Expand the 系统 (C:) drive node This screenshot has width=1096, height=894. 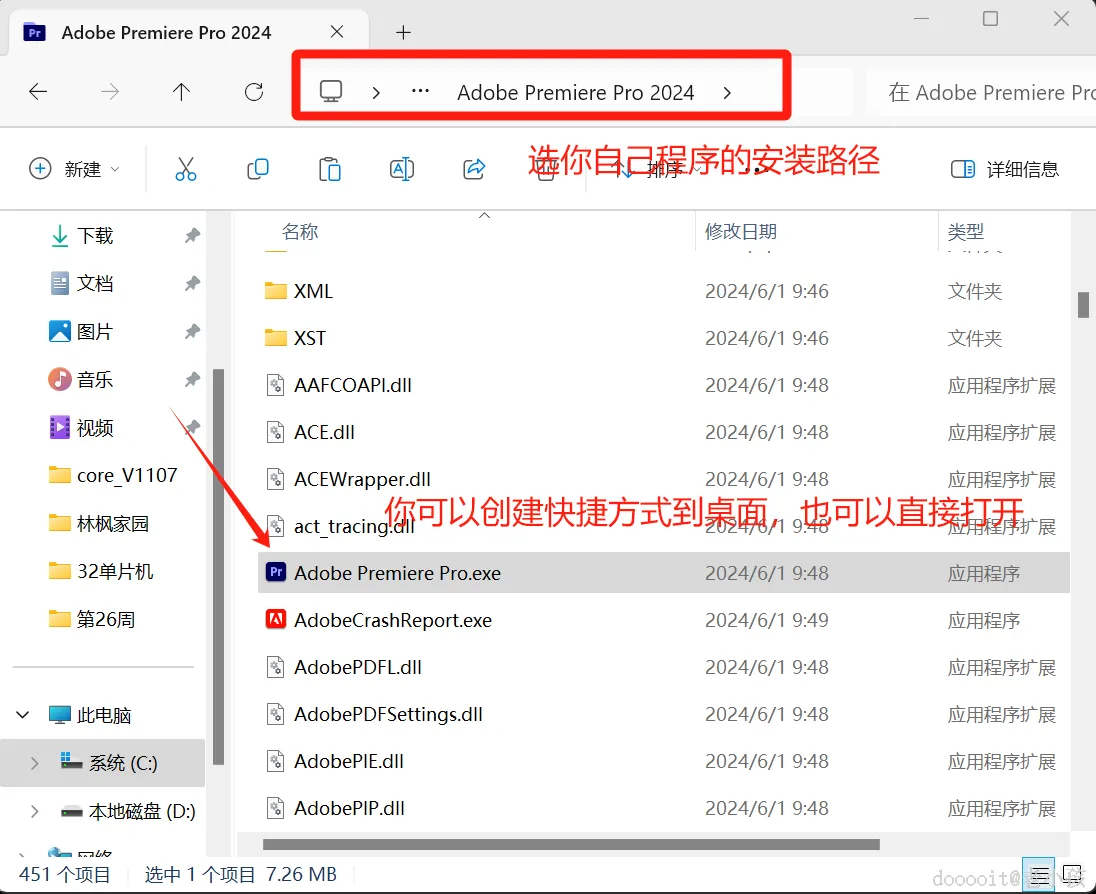pyautogui.click(x=34, y=763)
